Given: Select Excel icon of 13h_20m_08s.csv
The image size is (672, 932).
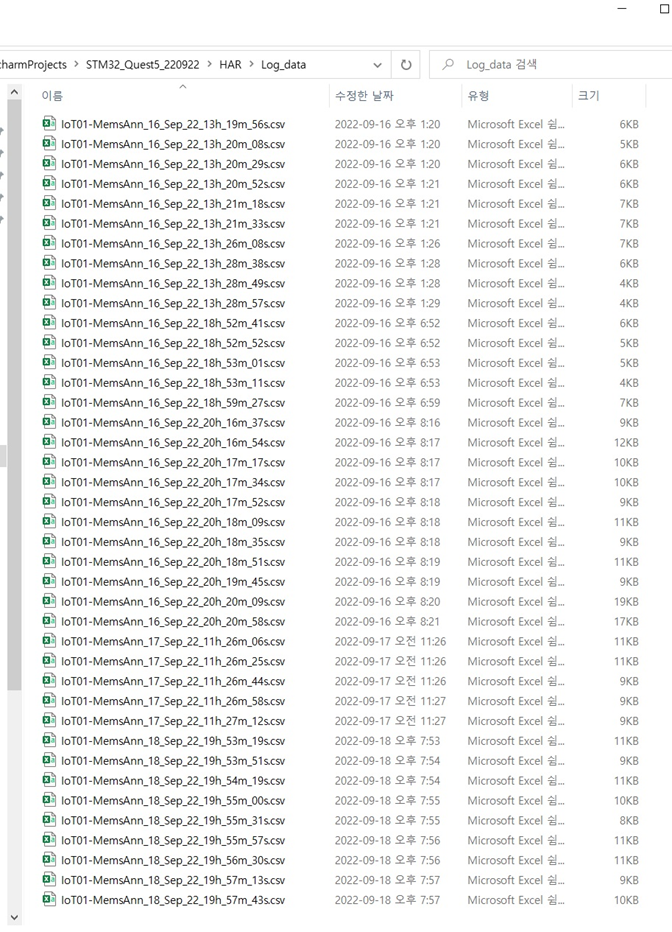Looking at the screenshot, I should click(49, 143).
